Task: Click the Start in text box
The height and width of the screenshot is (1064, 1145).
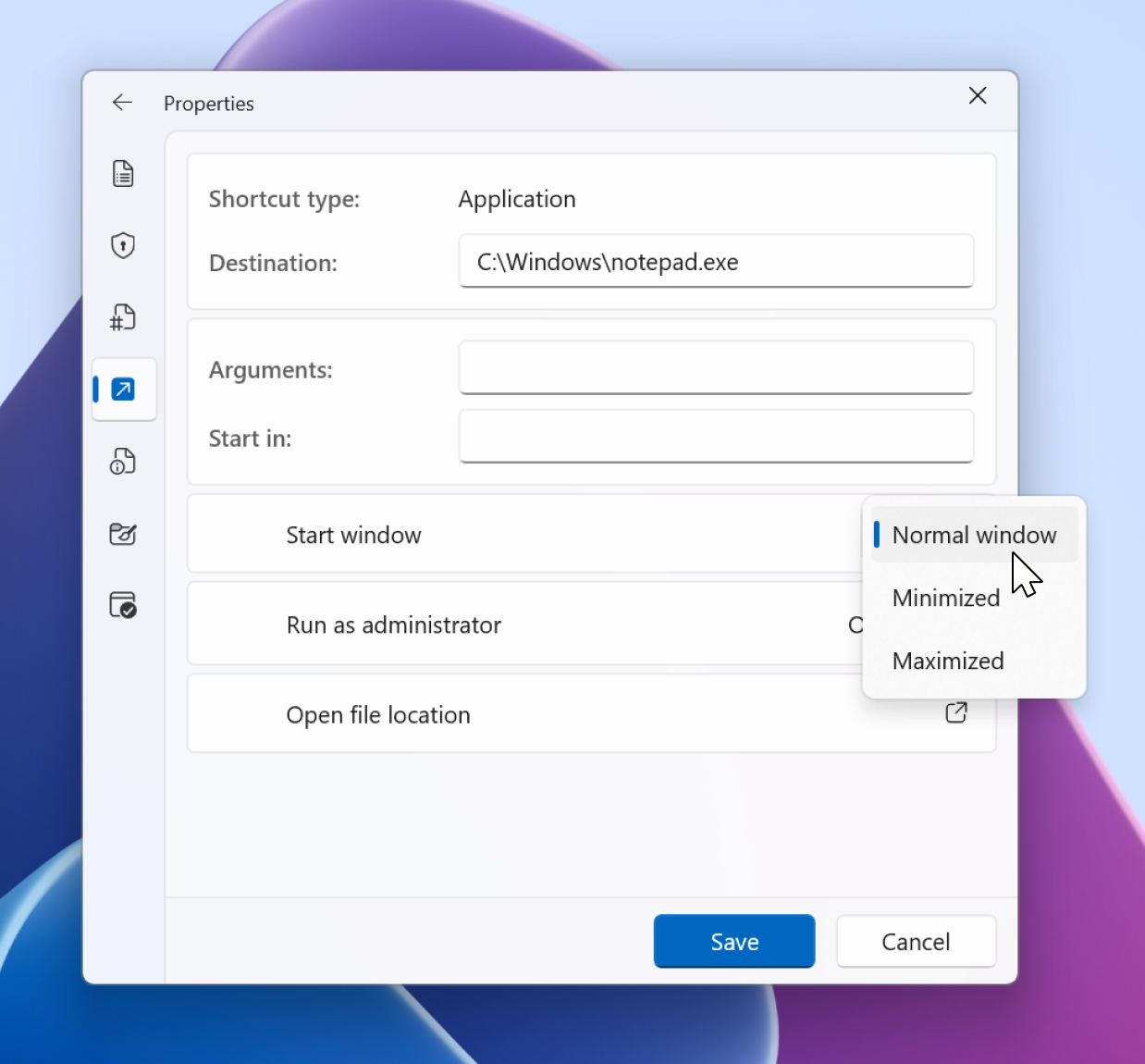Action: (716, 436)
